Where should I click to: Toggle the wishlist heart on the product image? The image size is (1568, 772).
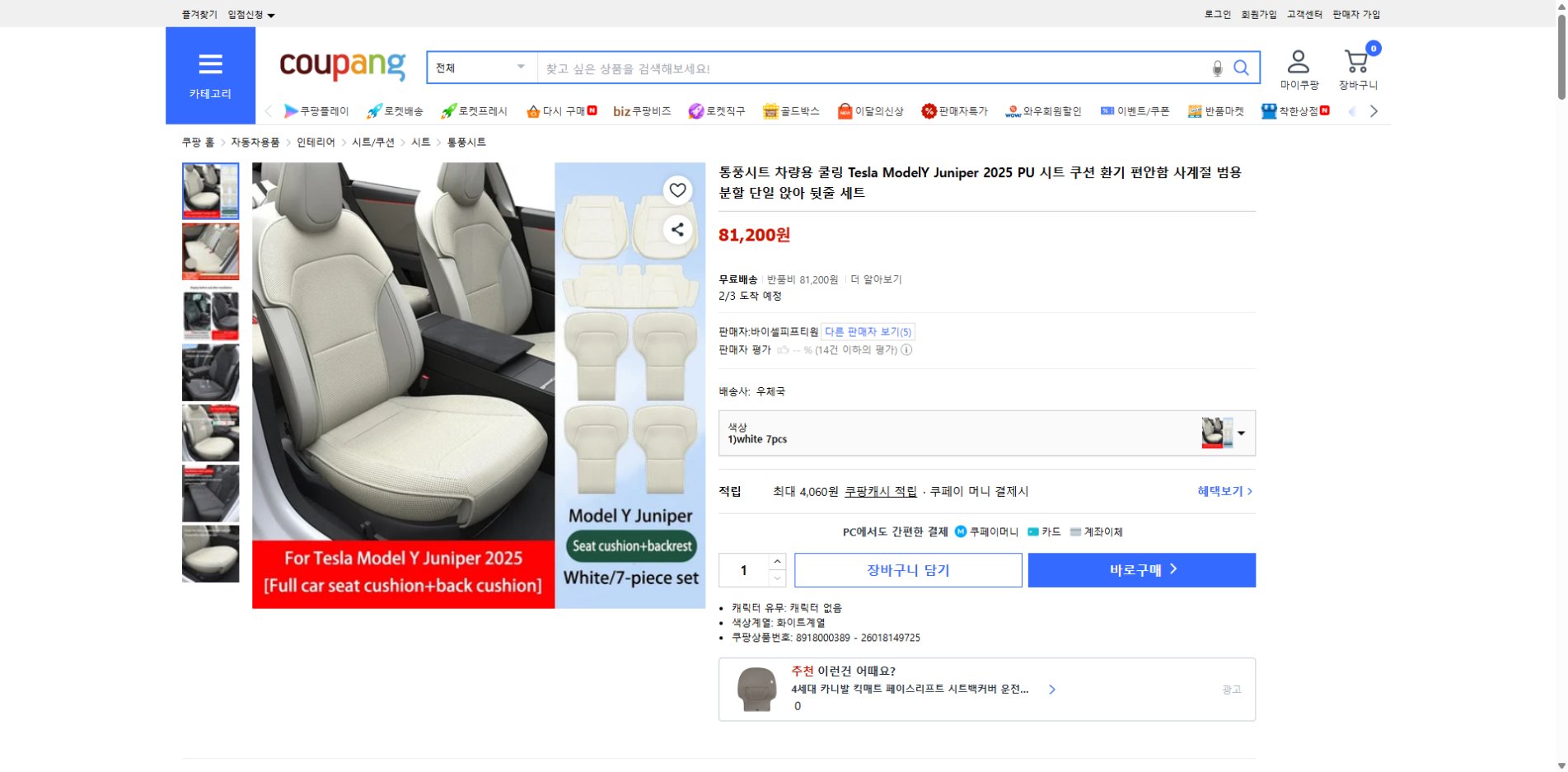tap(677, 190)
